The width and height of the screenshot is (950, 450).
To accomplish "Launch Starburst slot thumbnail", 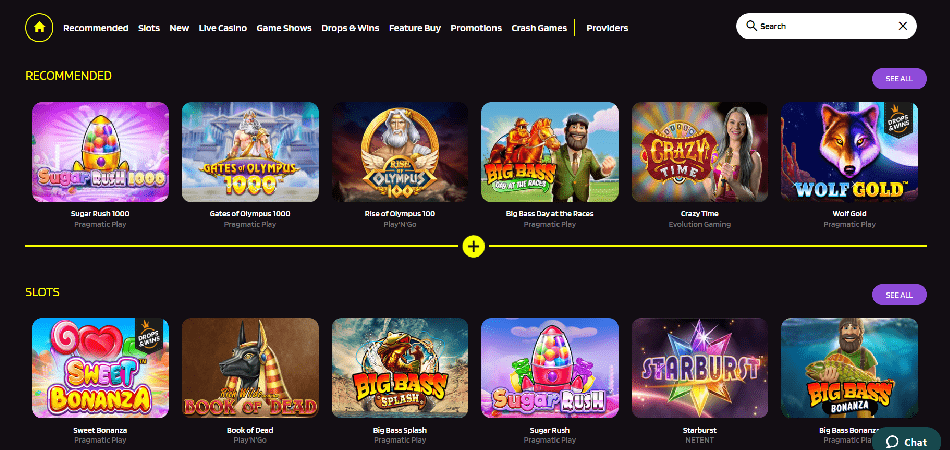I will point(700,368).
